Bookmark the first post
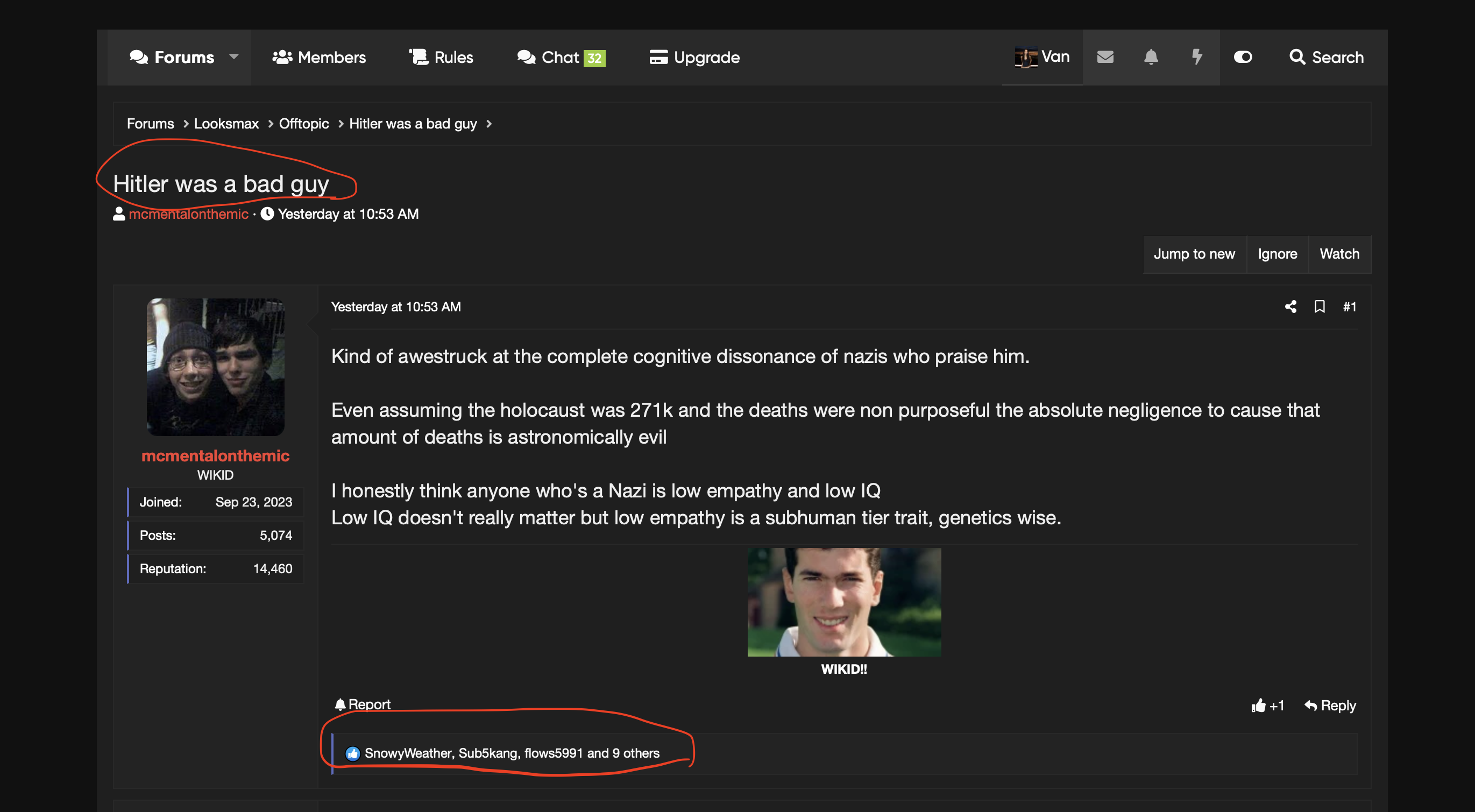This screenshot has width=1475, height=812. click(1319, 307)
